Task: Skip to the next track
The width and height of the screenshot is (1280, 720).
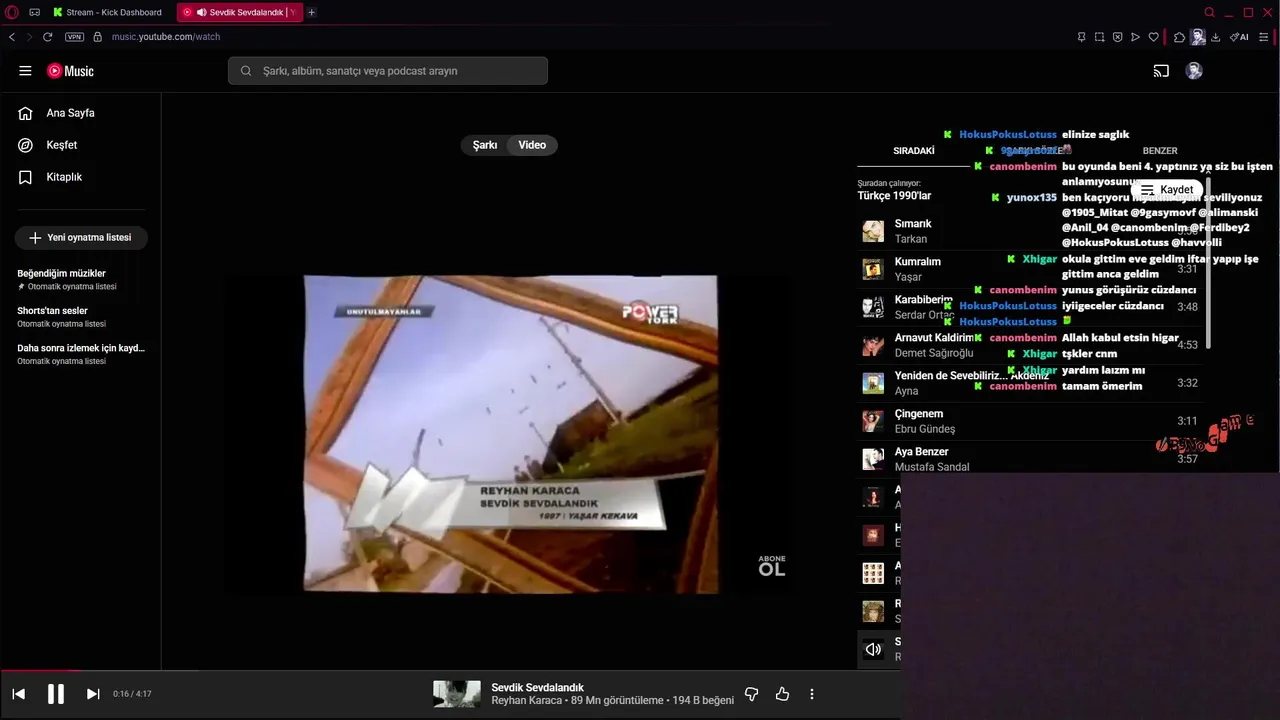Action: click(93, 694)
